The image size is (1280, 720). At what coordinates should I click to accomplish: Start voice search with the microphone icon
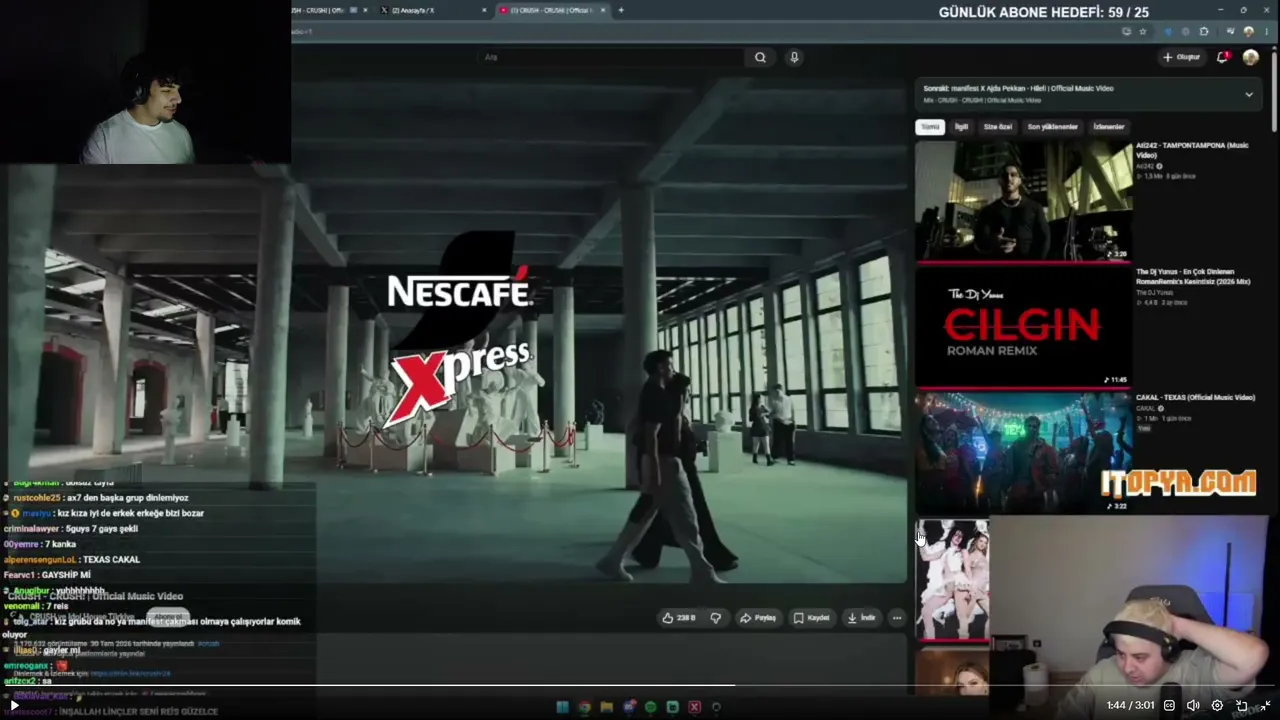(794, 57)
